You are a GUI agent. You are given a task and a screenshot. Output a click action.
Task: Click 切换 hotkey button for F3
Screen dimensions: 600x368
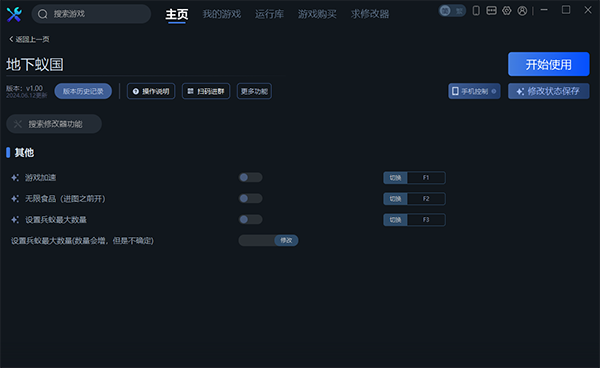click(x=395, y=220)
